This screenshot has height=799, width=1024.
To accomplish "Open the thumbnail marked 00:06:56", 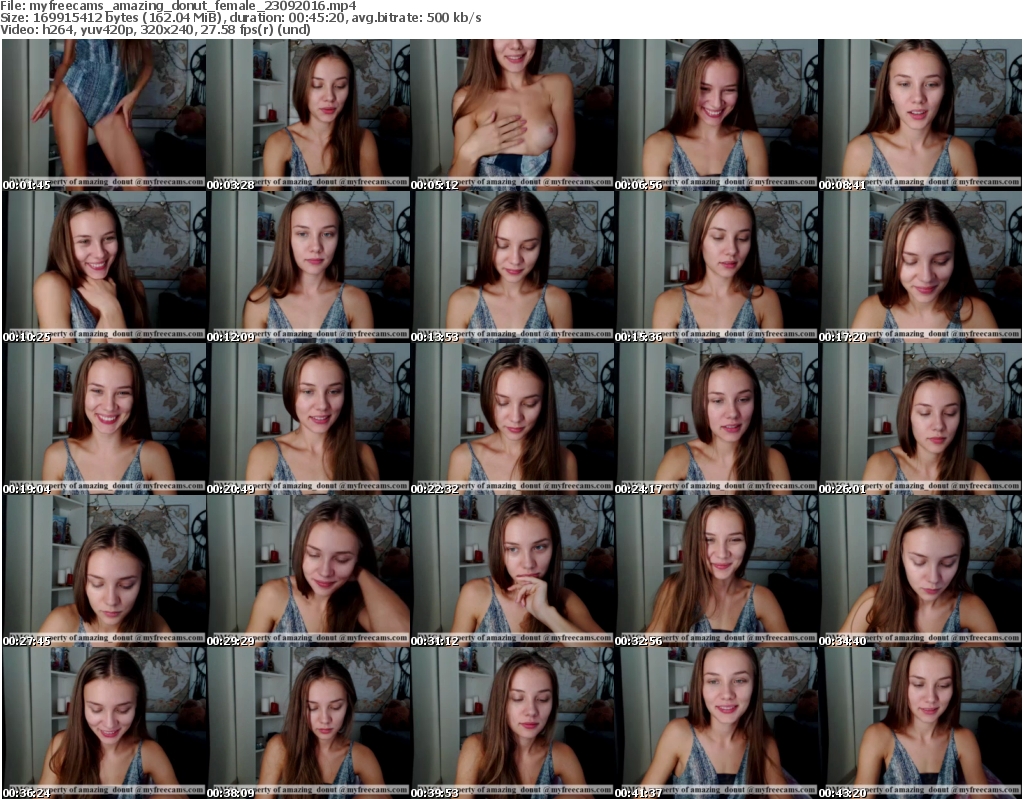I will (x=716, y=114).
